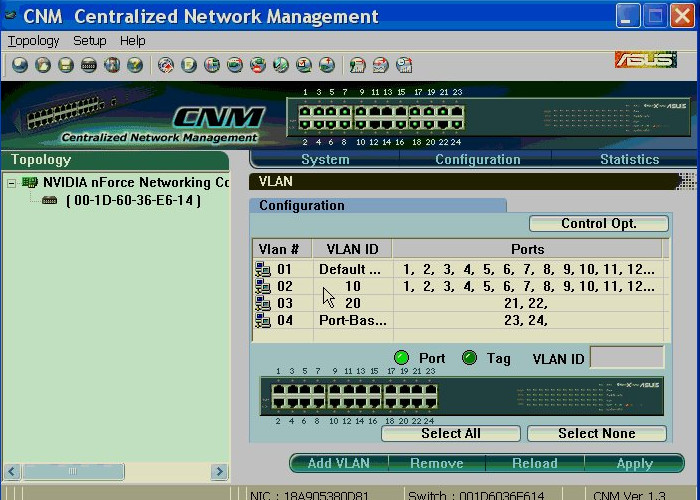The image size is (700, 500).
Task: Click the slanted pen toolbar icon
Action: pyautogui.click(x=281, y=65)
